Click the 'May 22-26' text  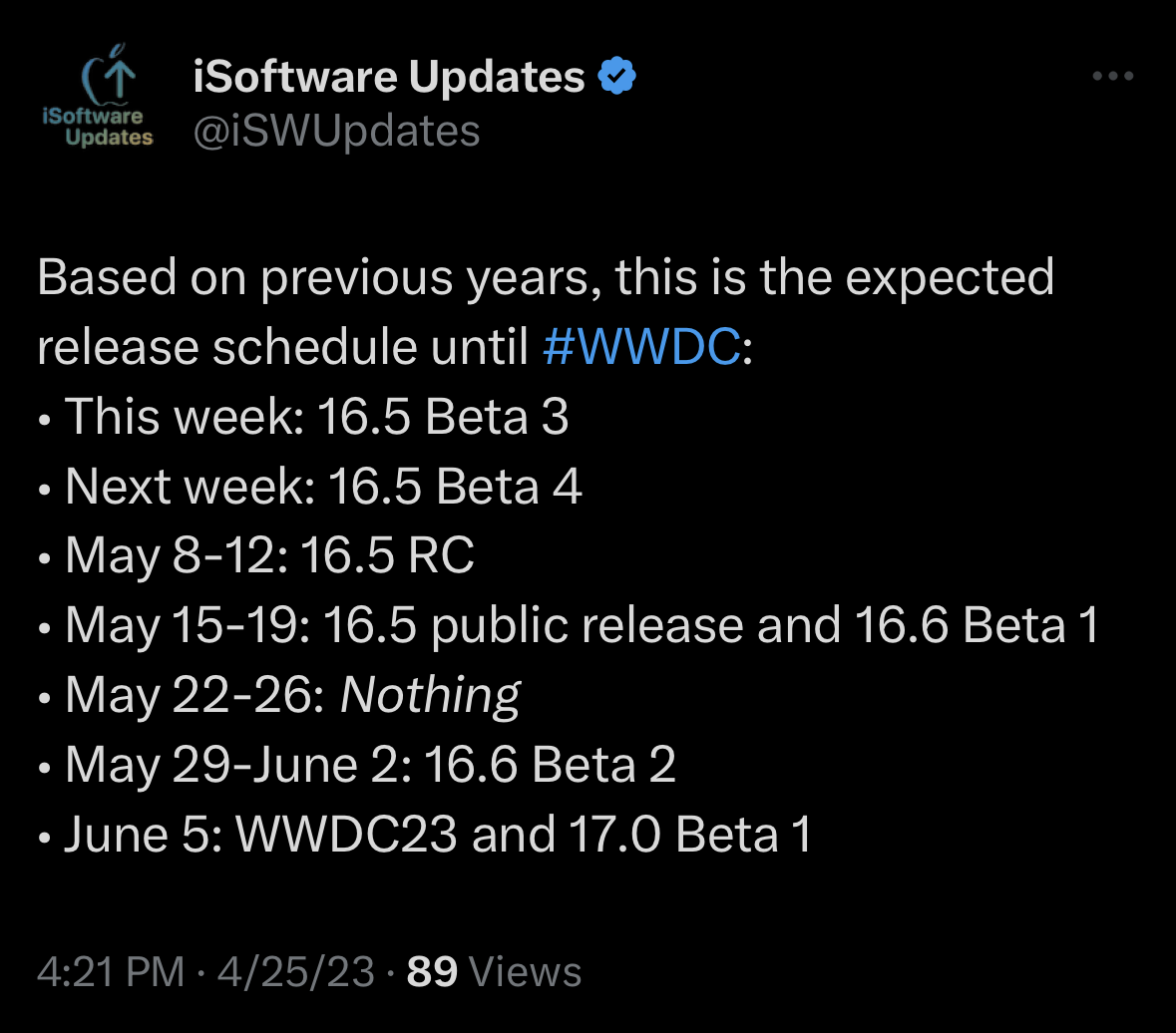click(195, 695)
